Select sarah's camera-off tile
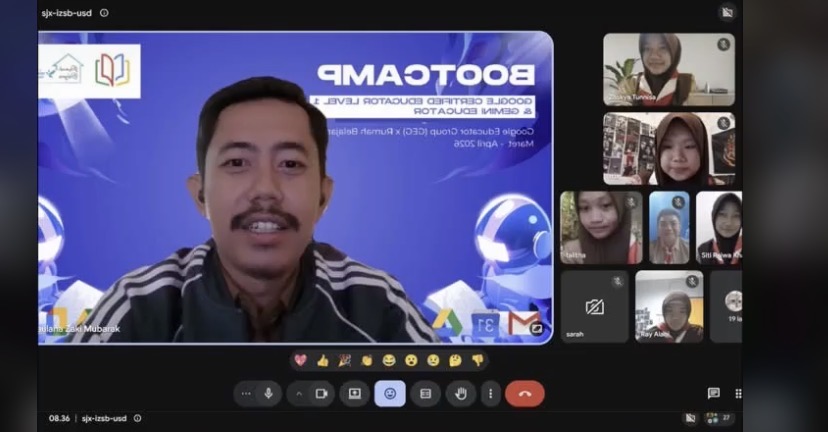828x432 pixels. pos(595,307)
